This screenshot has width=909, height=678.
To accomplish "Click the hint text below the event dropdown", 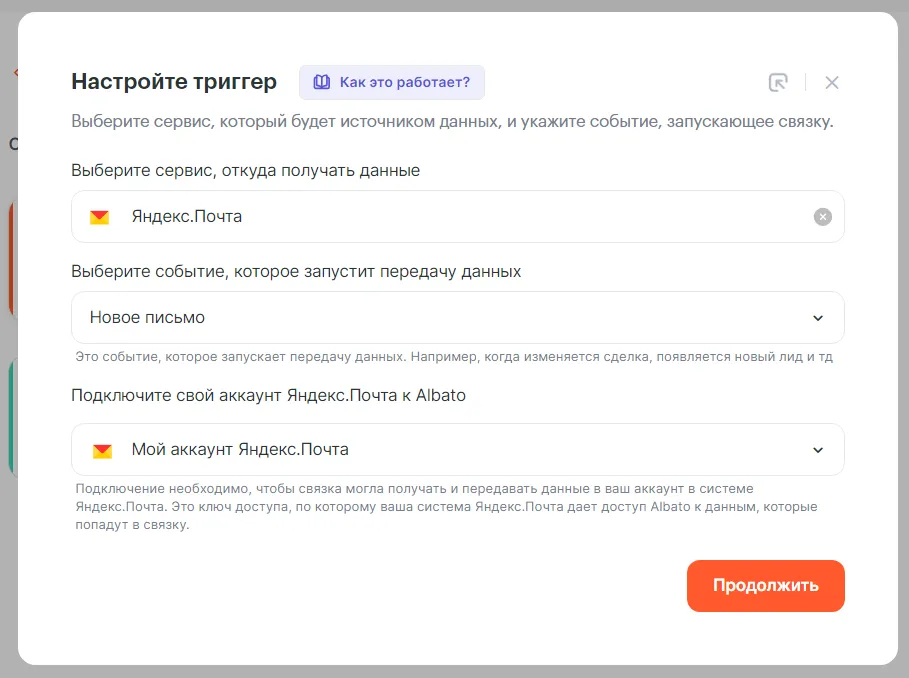I will (454, 356).
